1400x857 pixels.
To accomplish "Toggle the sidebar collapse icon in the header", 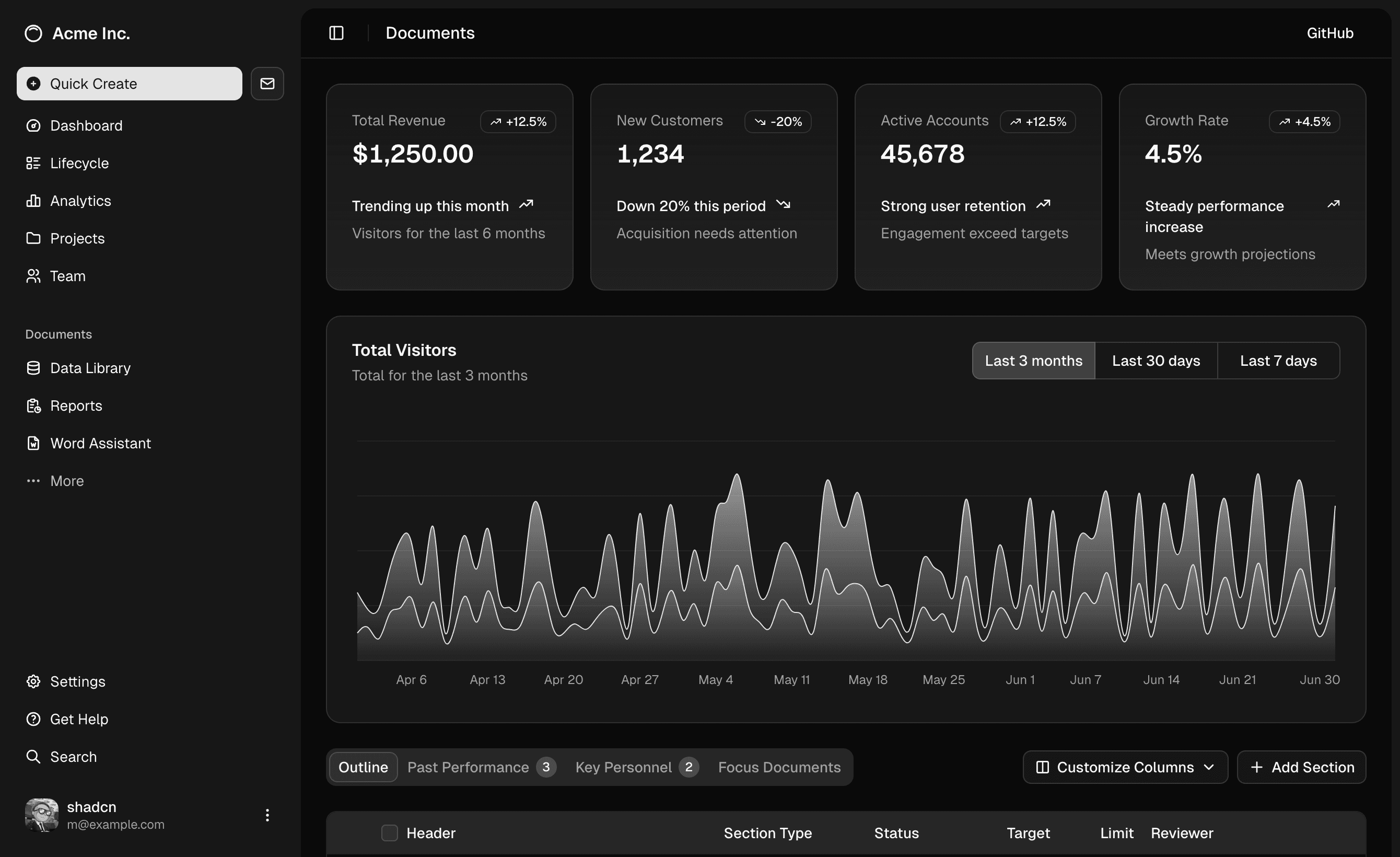I will 336,33.
